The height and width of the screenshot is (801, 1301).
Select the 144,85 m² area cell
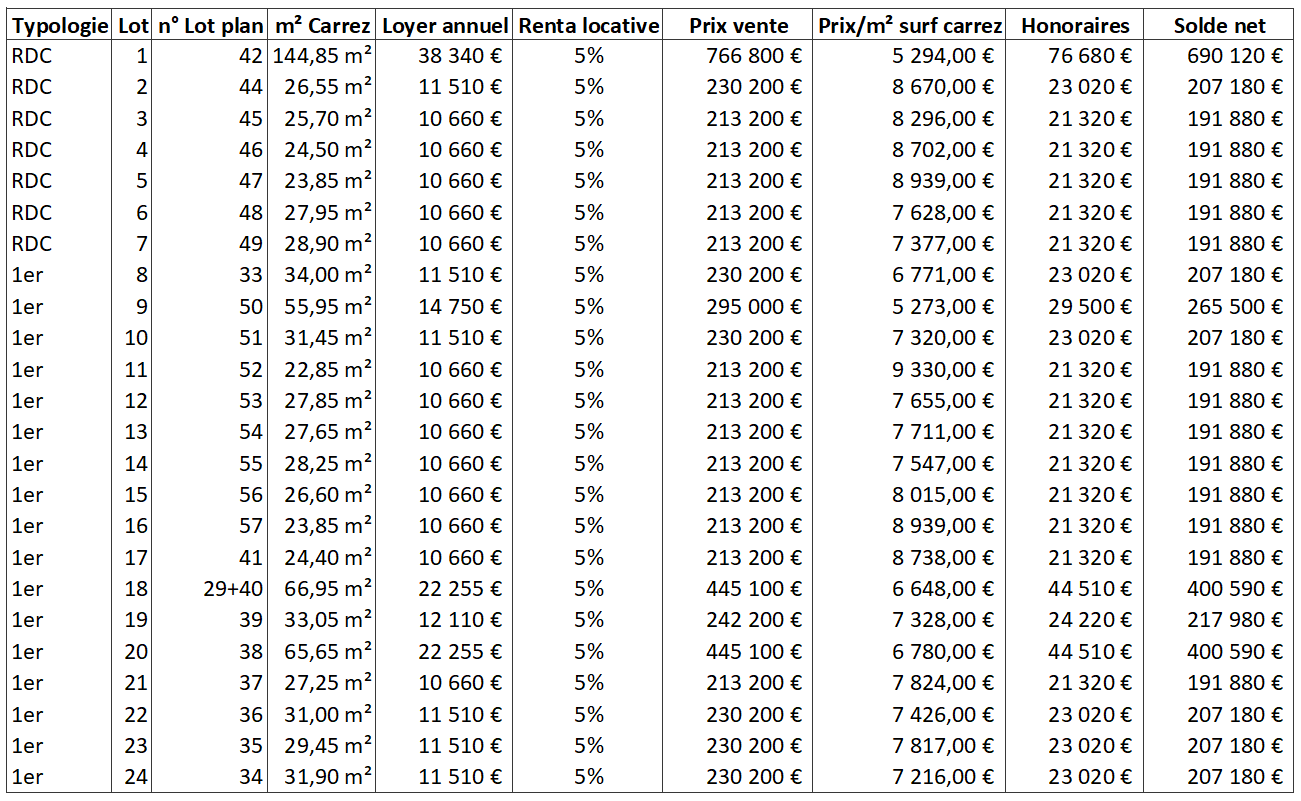(x=321, y=56)
